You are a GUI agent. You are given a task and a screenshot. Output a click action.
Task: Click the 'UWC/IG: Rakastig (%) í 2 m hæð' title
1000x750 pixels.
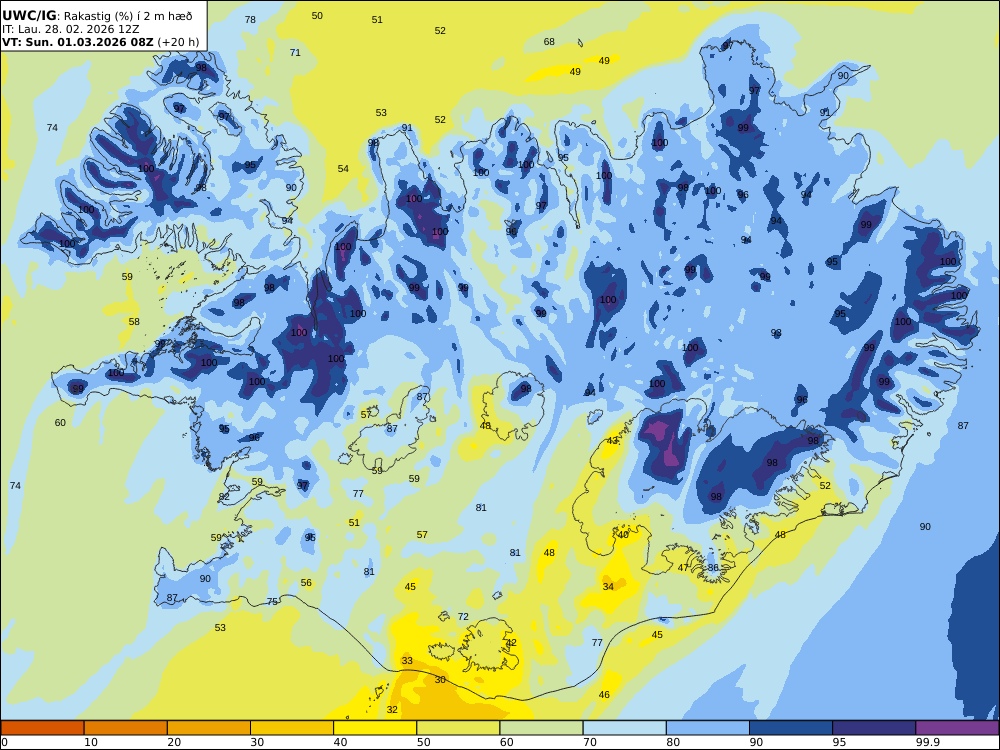(97, 17)
